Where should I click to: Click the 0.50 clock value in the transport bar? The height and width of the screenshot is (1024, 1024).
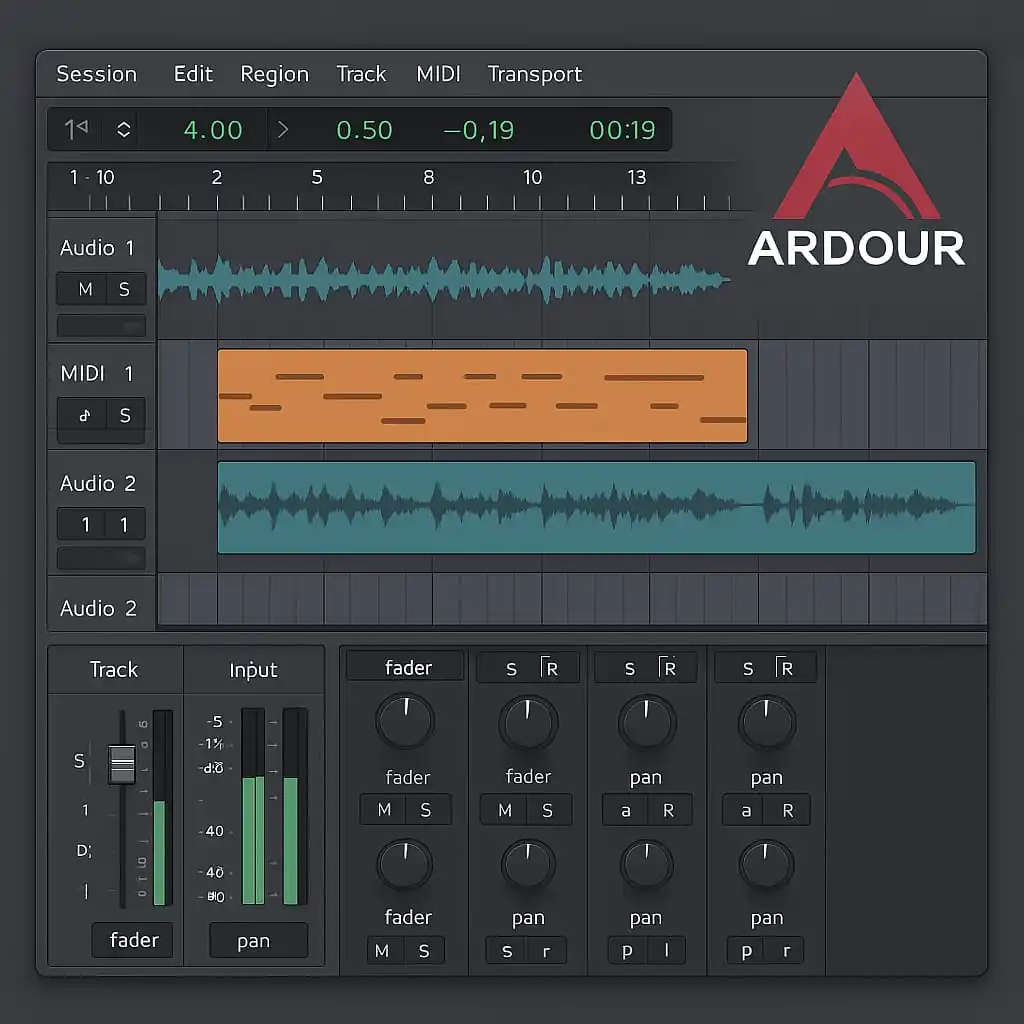click(364, 130)
